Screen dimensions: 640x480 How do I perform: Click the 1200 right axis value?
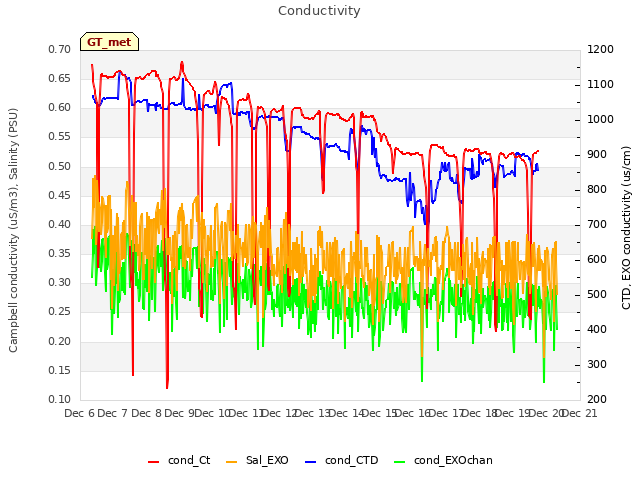click(600, 49)
